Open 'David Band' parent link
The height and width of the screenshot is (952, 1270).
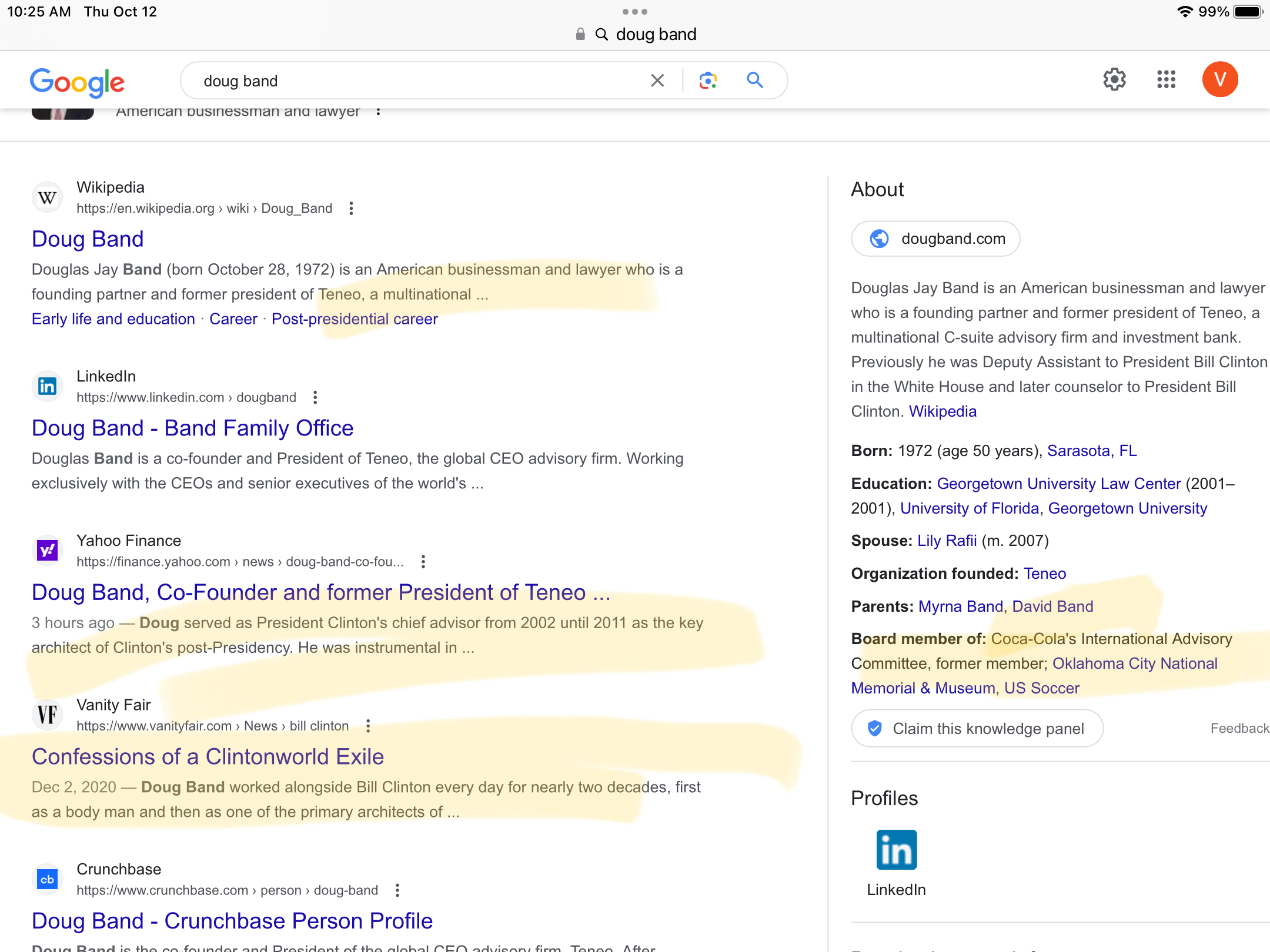(x=1052, y=606)
